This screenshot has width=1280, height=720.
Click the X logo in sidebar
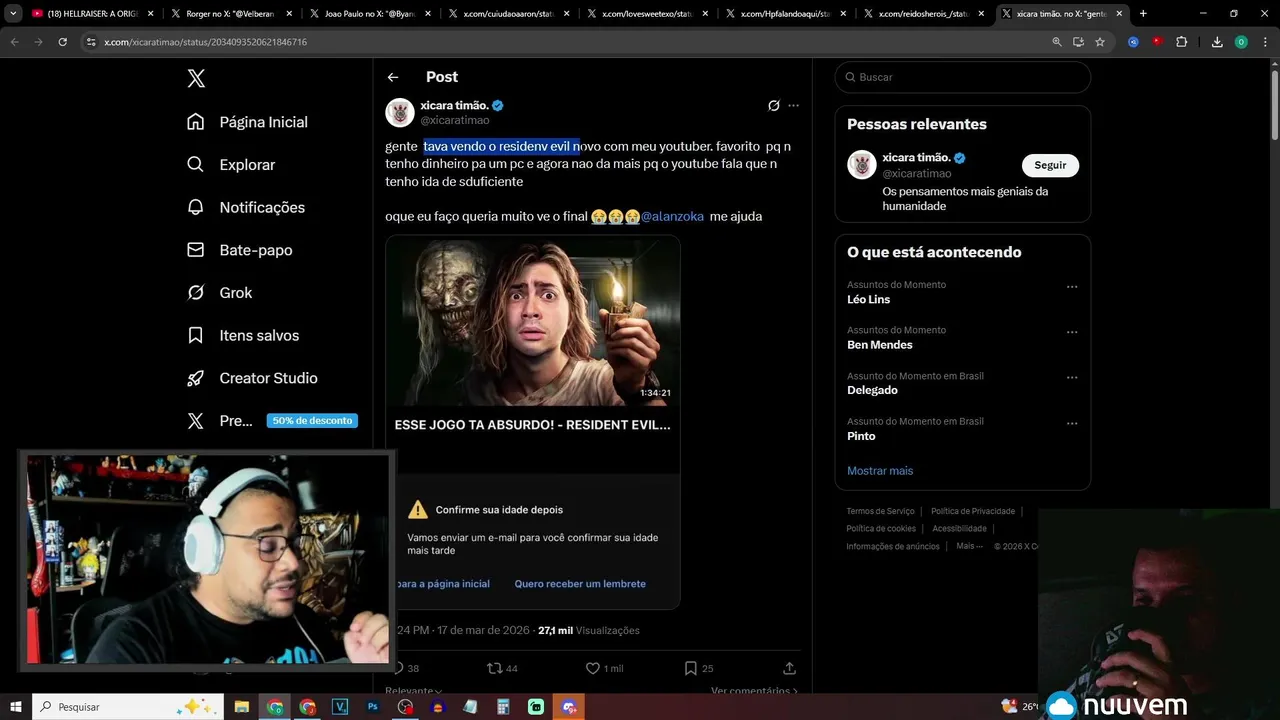click(x=196, y=79)
